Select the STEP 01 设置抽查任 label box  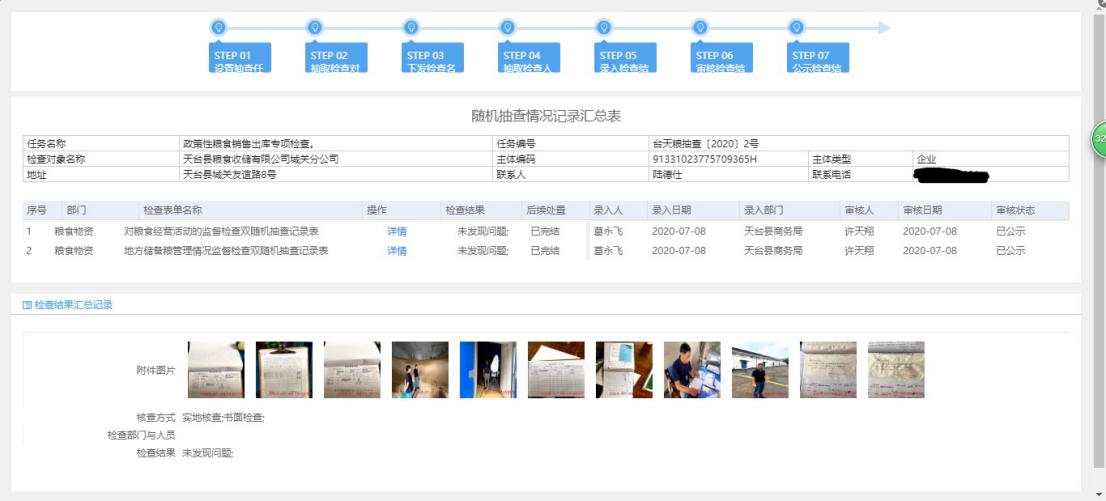(x=240, y=59)
